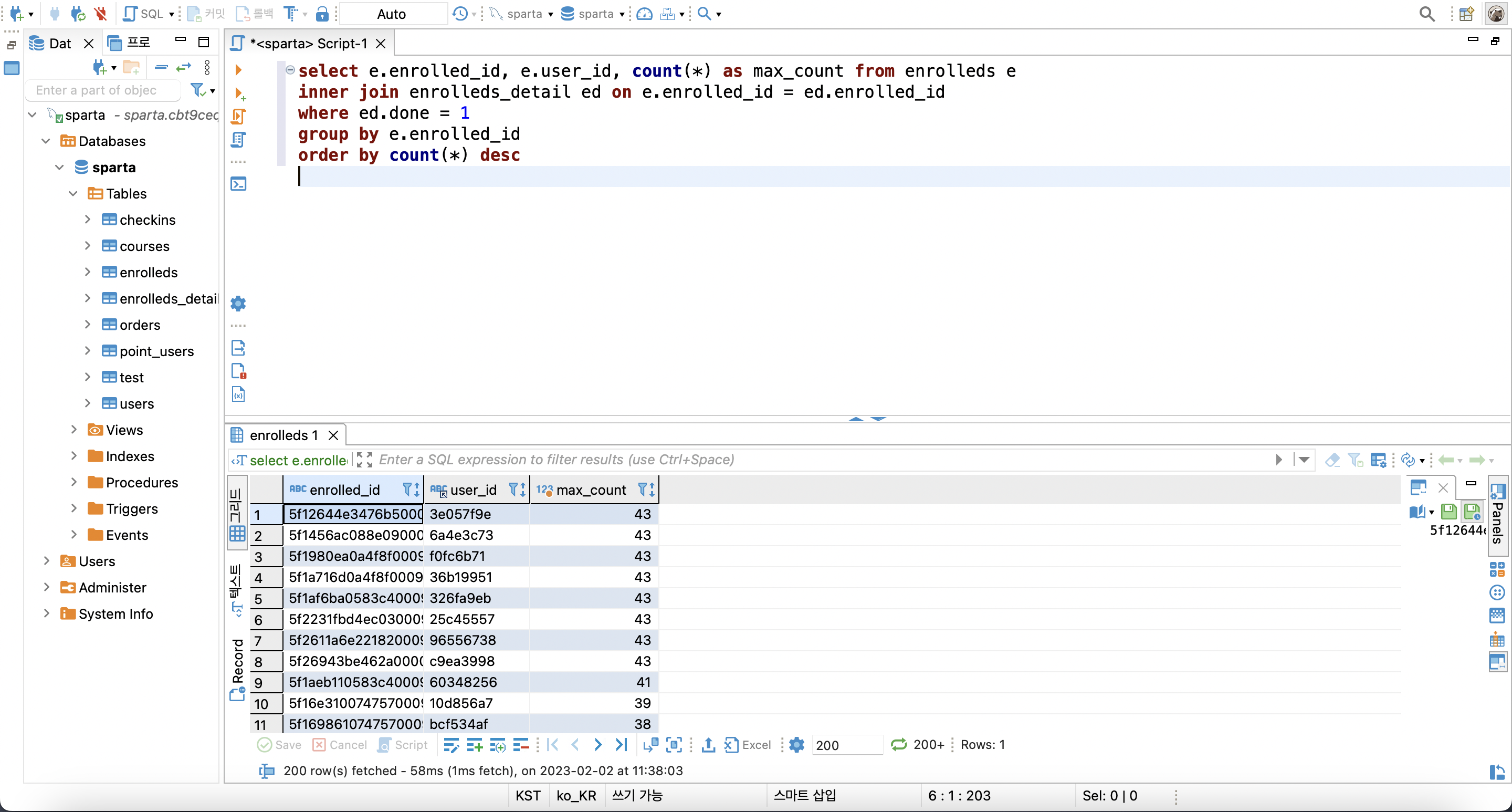Expand the checkins table node
Viewport: 1512px width, 812px height.
pyautogui.click(x=88, y=220)
